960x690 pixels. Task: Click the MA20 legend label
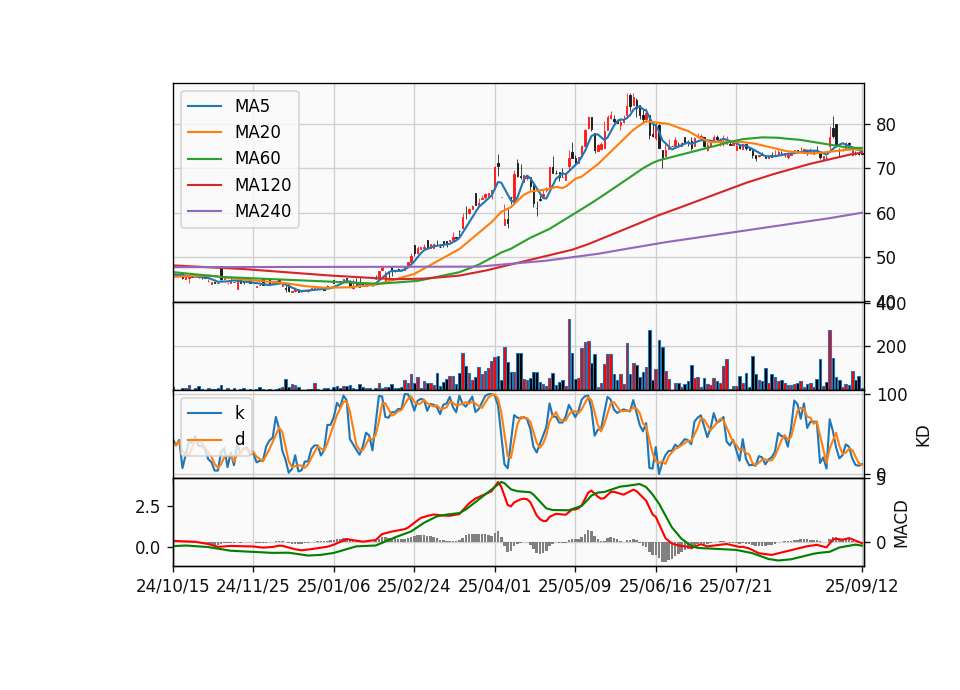(257, 132)
